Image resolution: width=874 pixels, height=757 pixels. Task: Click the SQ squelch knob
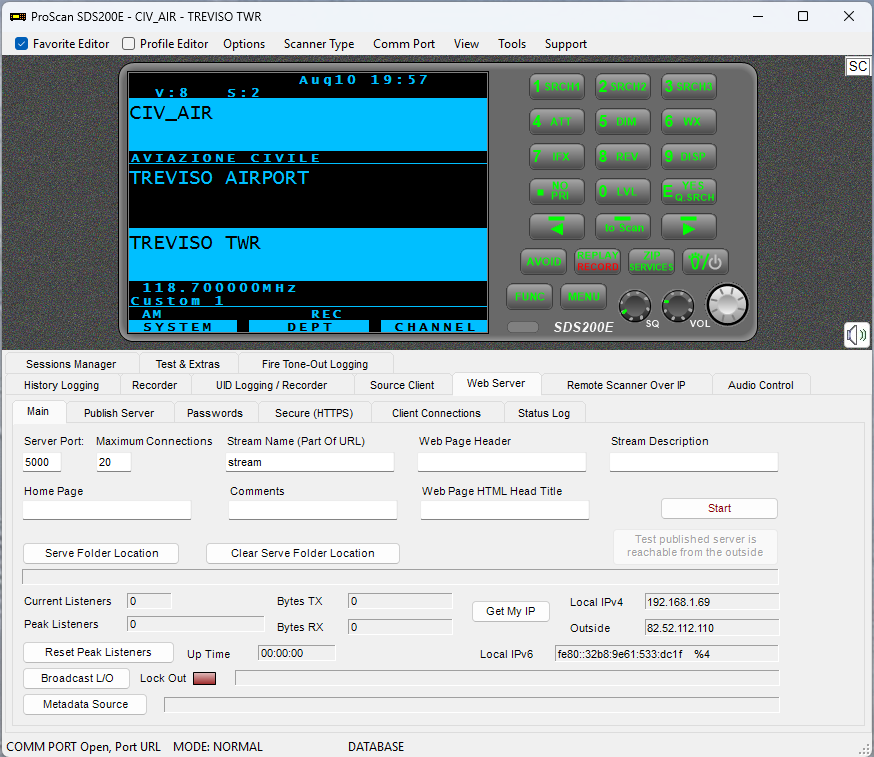[634, 306]
